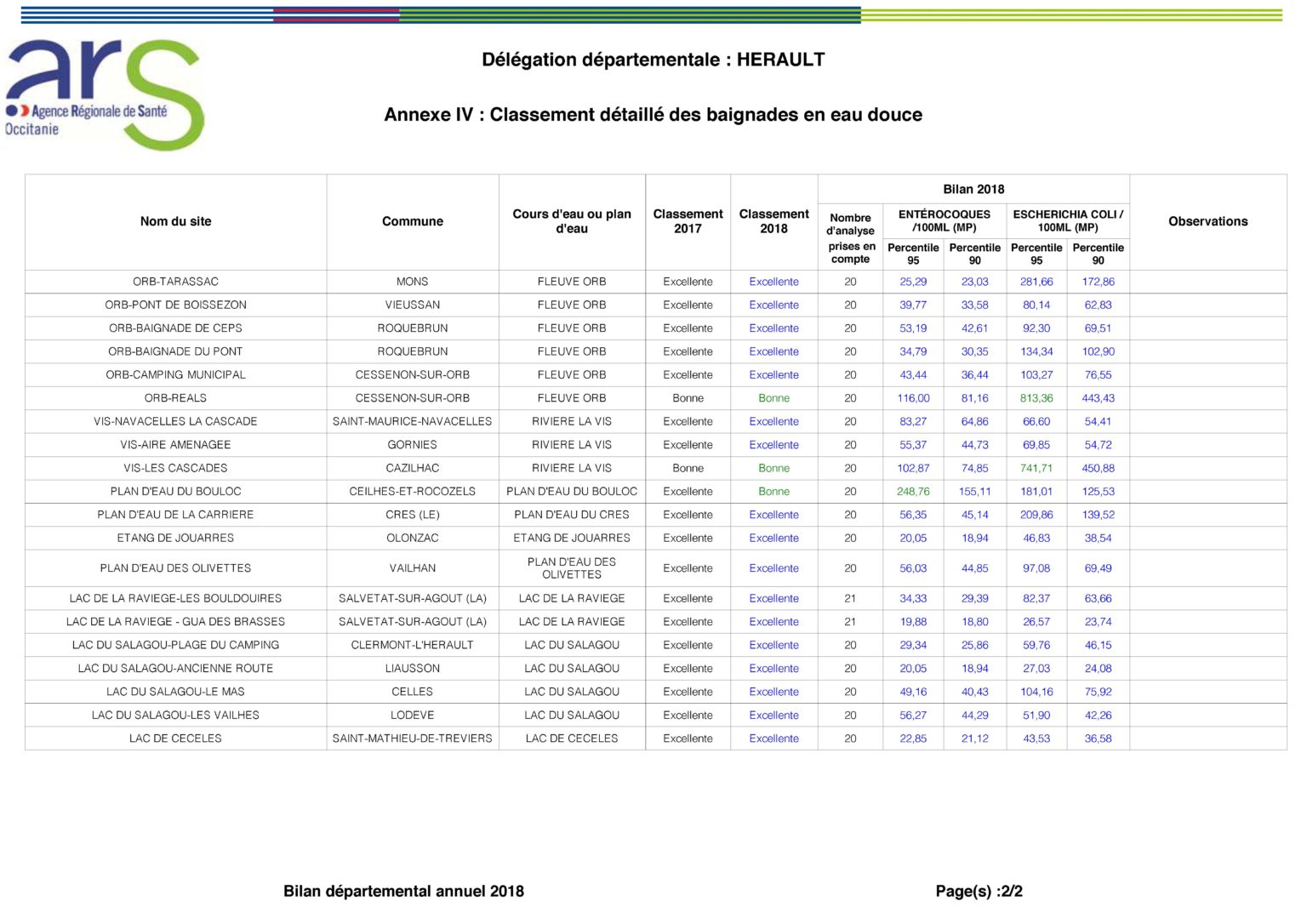Viewport: 1307px width, 924px height.
Task: Click the commune 'VAILHAN'
Action: pyautogui.click(x=413, y=568)
